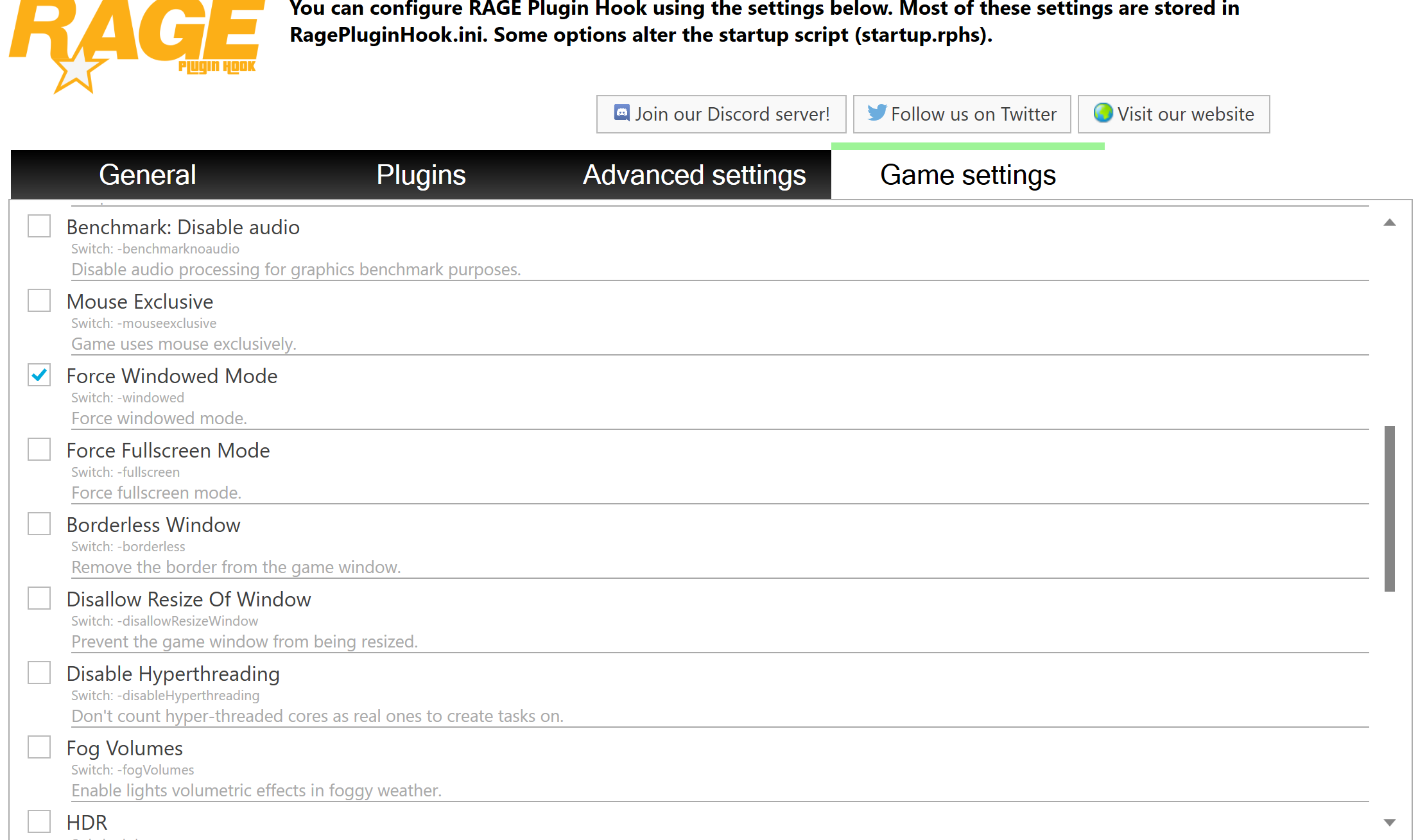The height and width of the screenshot is (840, 1418).
Task: Switch to the General tab
Action: 148,175
